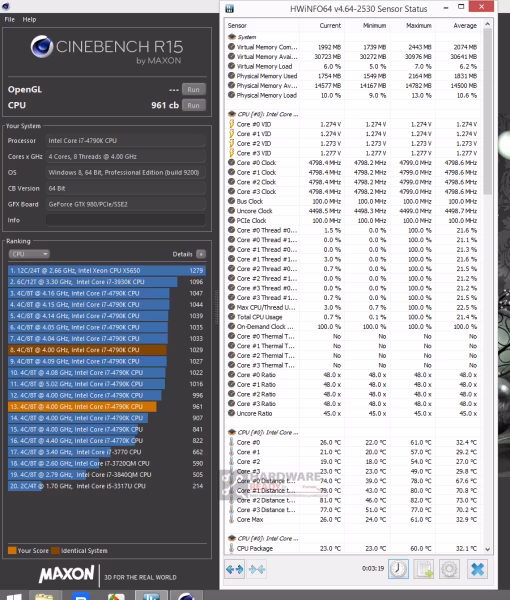Screen dimensions: 510x600
Task: Open the CPU ranking type dropdown
Action: pos(29,254)
